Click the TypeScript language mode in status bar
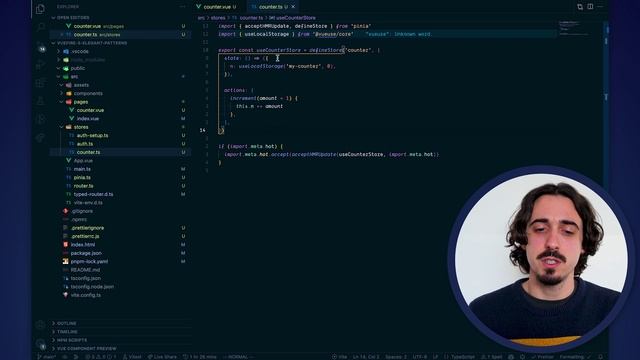 coord(459,357)
